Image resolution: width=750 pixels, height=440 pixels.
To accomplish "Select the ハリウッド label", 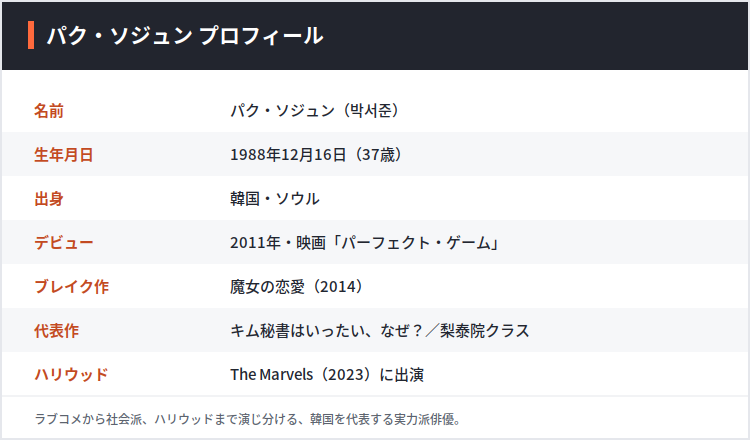I will (71, 374).
